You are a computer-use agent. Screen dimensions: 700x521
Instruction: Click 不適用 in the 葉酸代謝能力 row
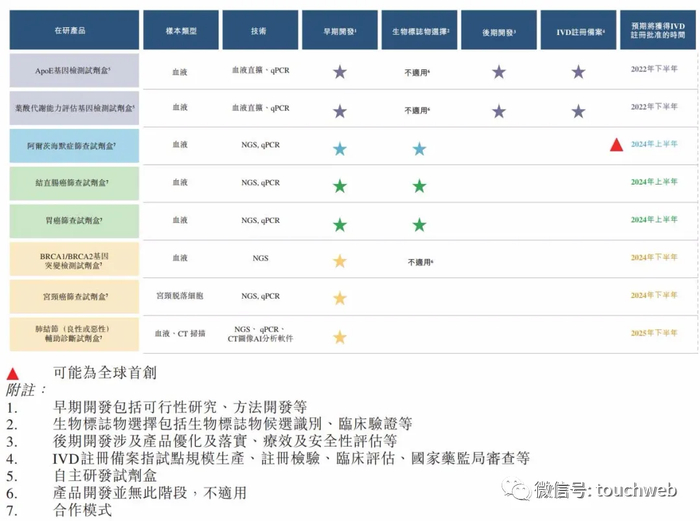click(417, 110)
